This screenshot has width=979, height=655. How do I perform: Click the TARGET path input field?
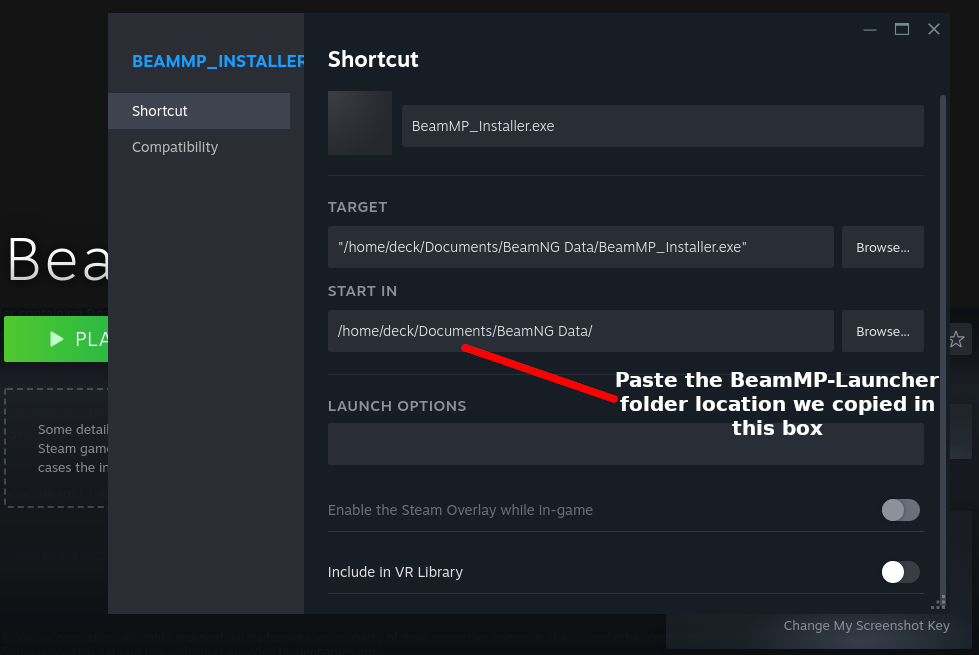click(x=581, y=247)
